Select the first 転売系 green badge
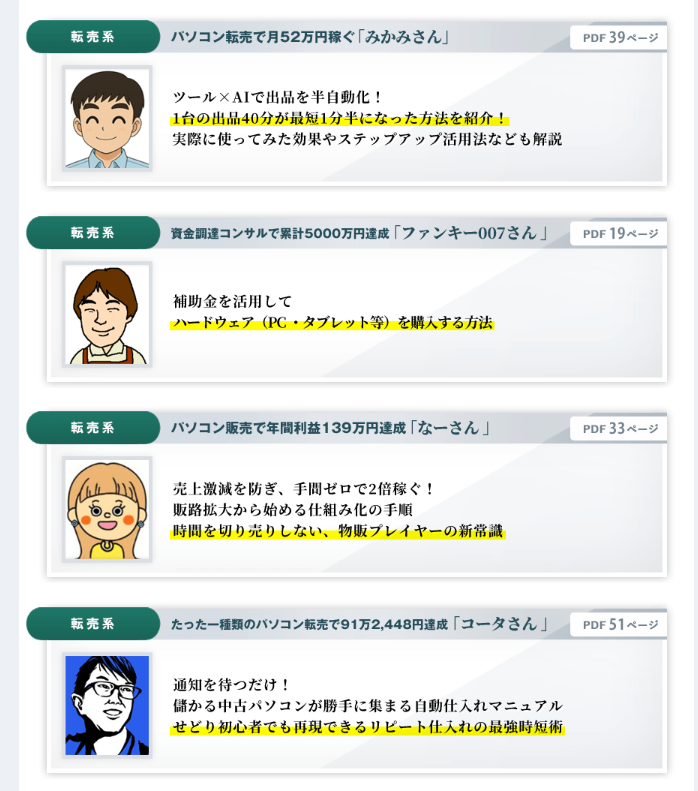 pos(93,37)
